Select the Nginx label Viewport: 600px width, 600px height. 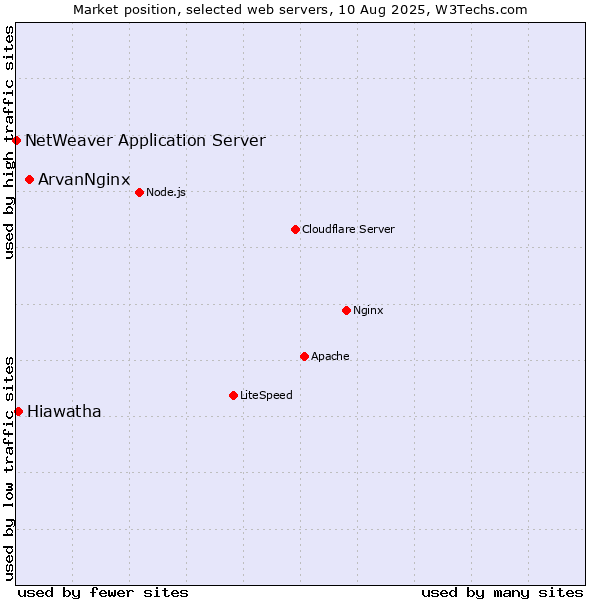[368, 310]
